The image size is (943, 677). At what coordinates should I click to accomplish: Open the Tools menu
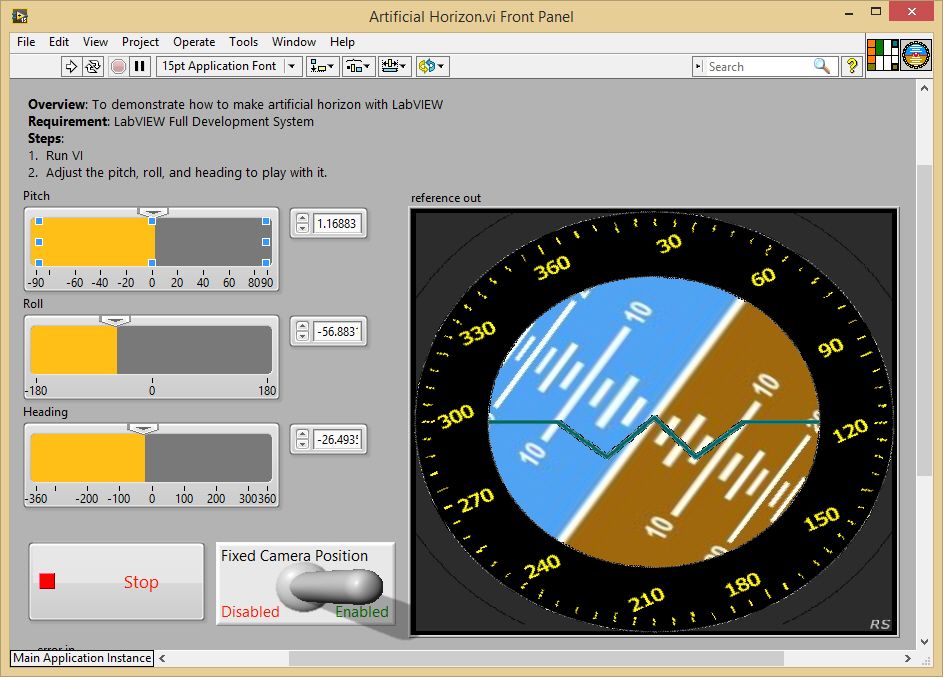[243, 42]
